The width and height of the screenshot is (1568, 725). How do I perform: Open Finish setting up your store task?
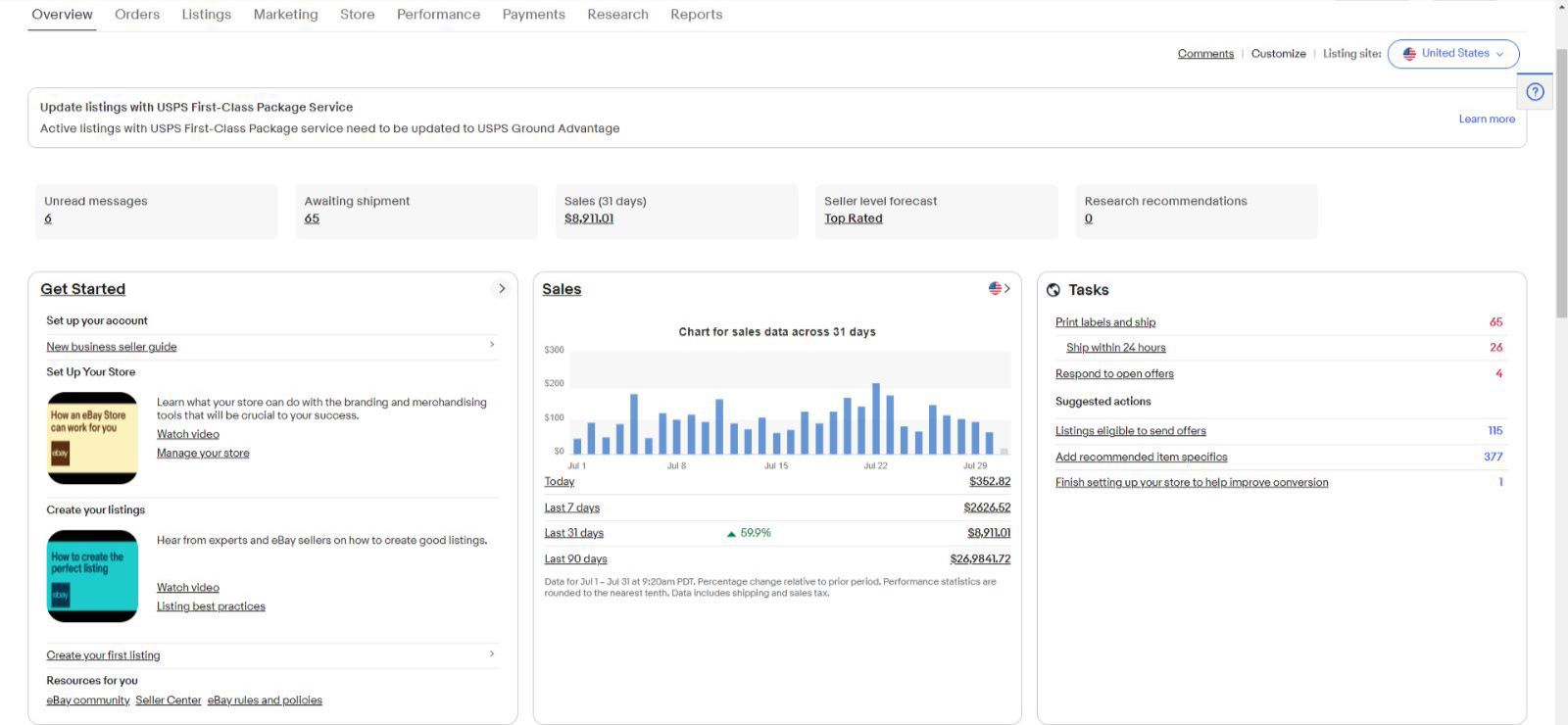tap(1192, 483)
